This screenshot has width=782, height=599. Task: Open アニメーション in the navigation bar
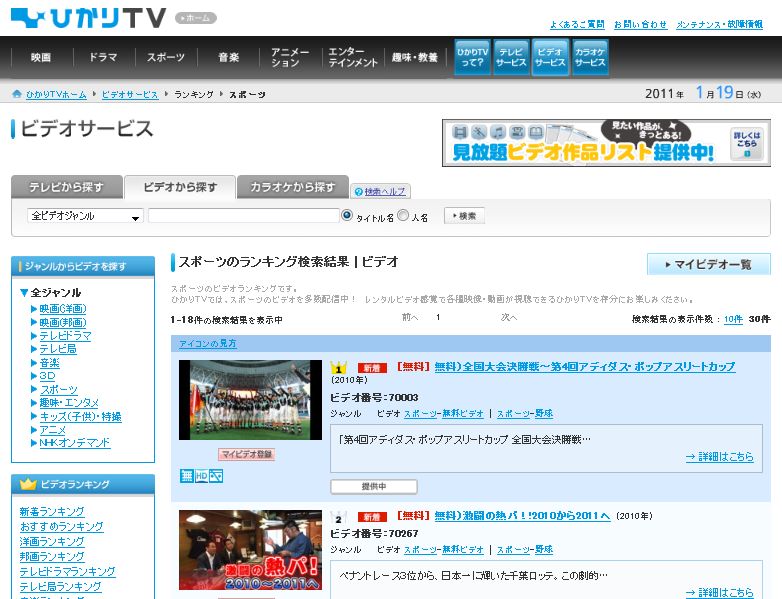click(290, 57)
